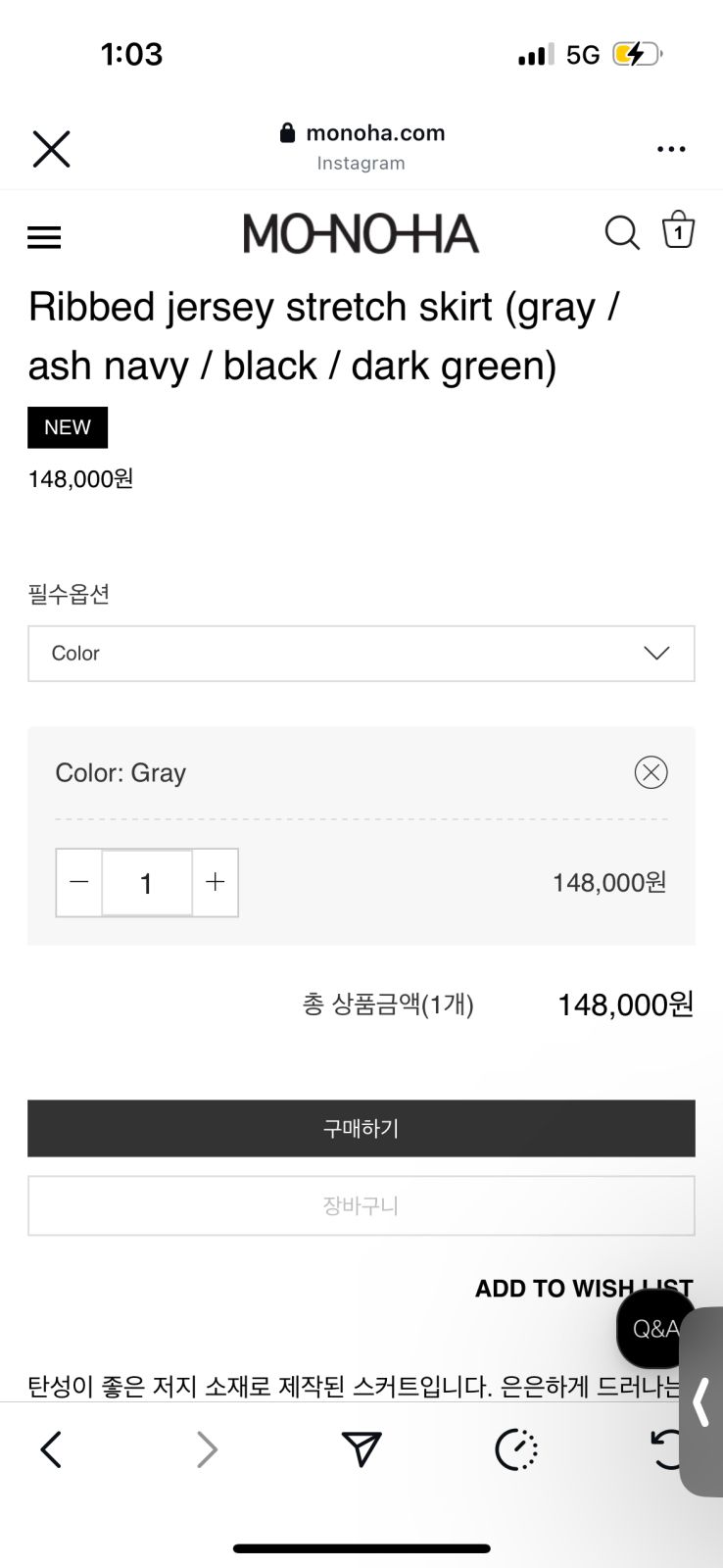723x1568 pixels.
Task: Share the page via paper plane icon
Action: click(361, 1449)
